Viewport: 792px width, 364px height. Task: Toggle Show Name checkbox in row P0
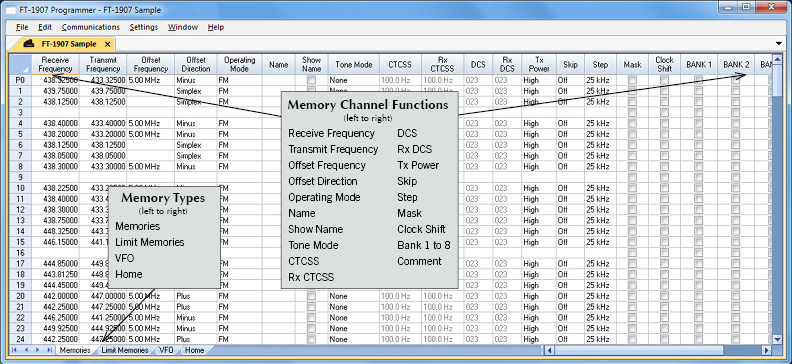coord(311,80)
